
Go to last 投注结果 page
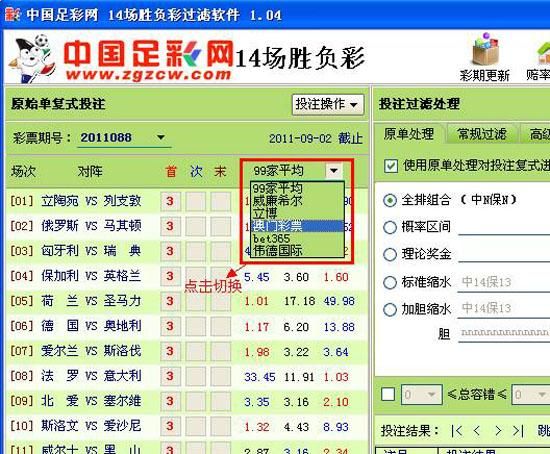click(x=518, y=430)
